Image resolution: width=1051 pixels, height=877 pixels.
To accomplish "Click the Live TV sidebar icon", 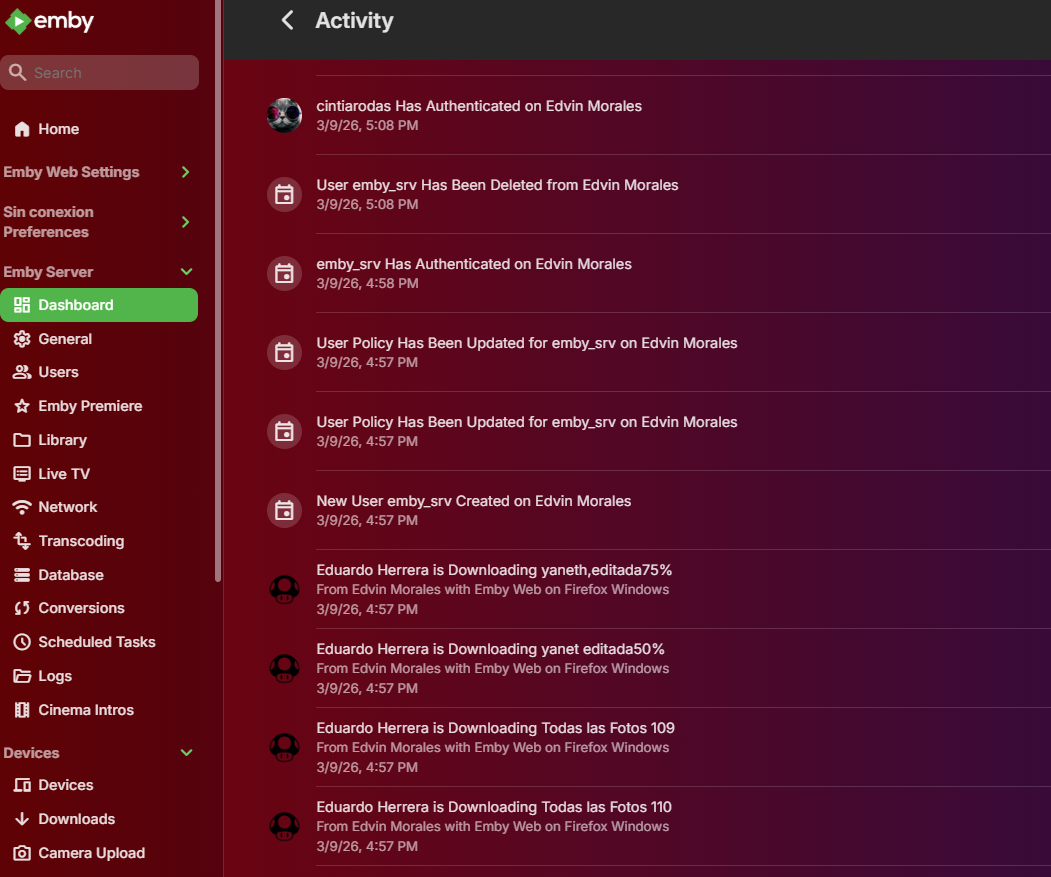I will (22, 474).
